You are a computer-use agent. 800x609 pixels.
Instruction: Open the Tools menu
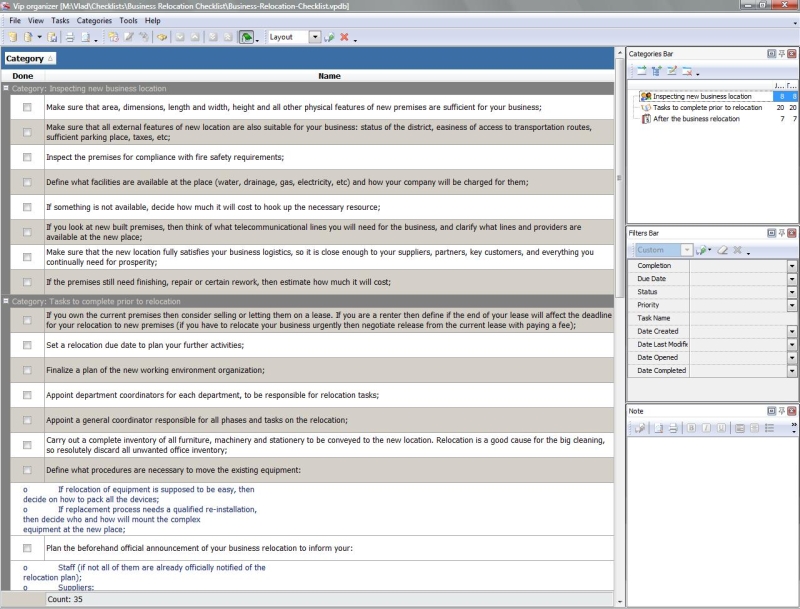point(128,20)
